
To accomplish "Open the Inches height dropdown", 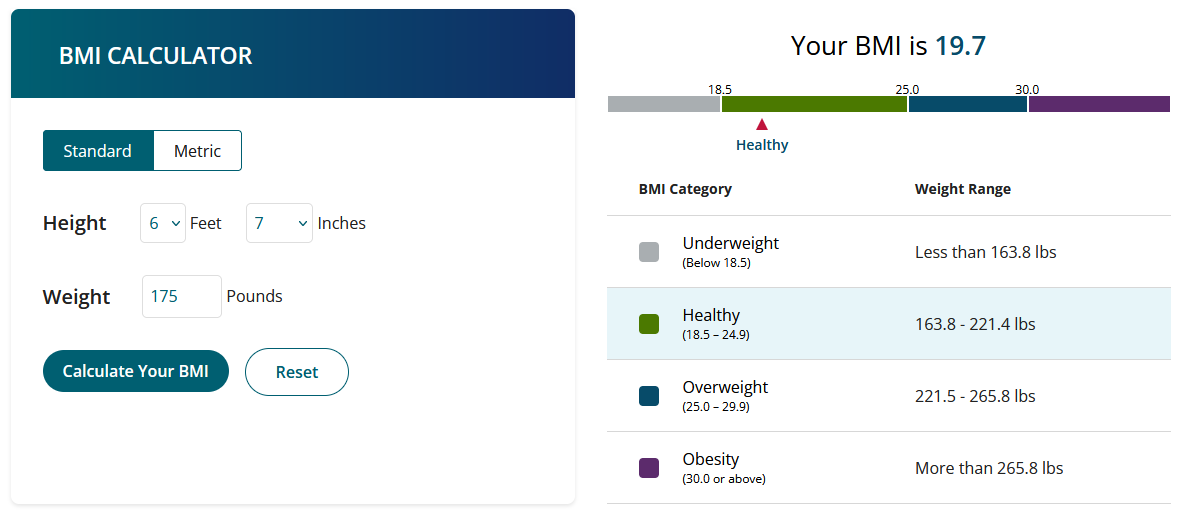I will point(280,223).
